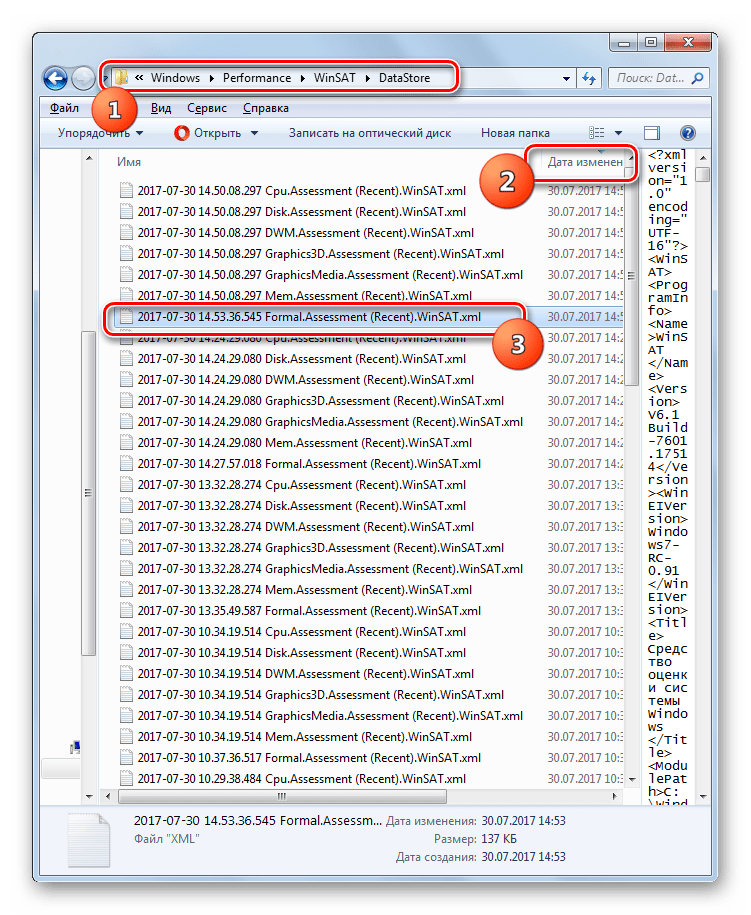Click the file icon of 13.35.49.587 Formal.Assessment
This screenshot has width=751, height=915.
(126, 611)
